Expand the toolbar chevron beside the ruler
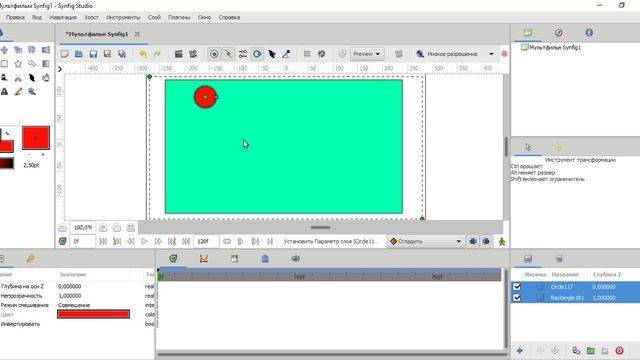Image resolution: width=640 pixels, height=360 pixels. pyautogui.click(x=60, y=69)
